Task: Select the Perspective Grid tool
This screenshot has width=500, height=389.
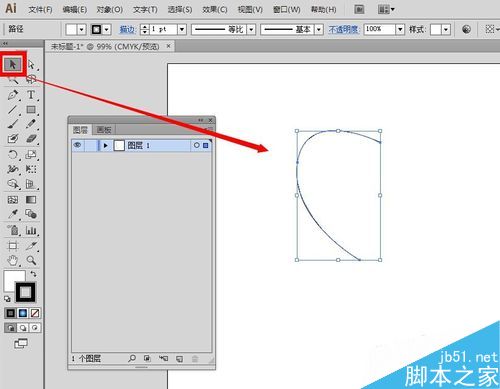Action: [31, 184]
